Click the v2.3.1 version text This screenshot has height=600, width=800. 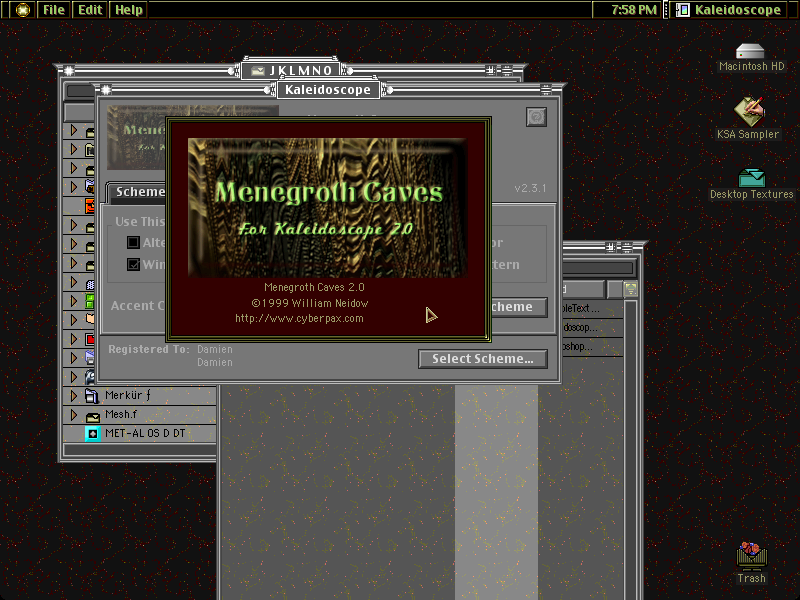[x=530, y=188]
